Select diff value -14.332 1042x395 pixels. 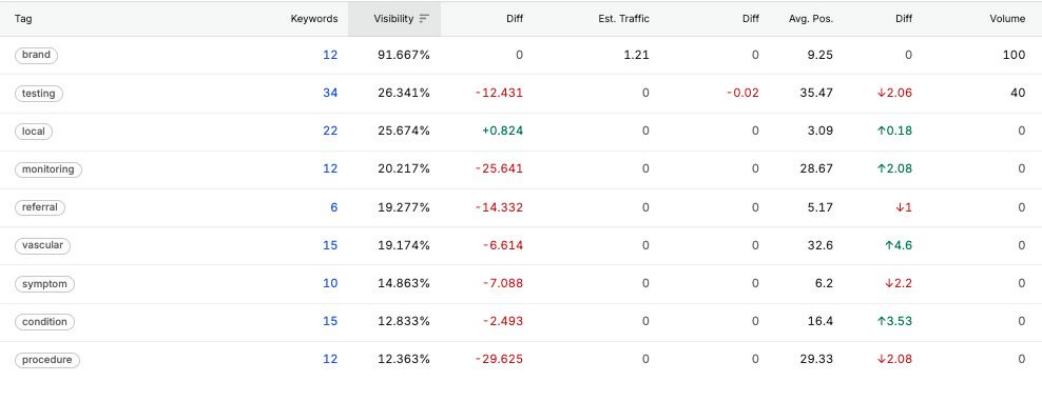pos(499,207)
